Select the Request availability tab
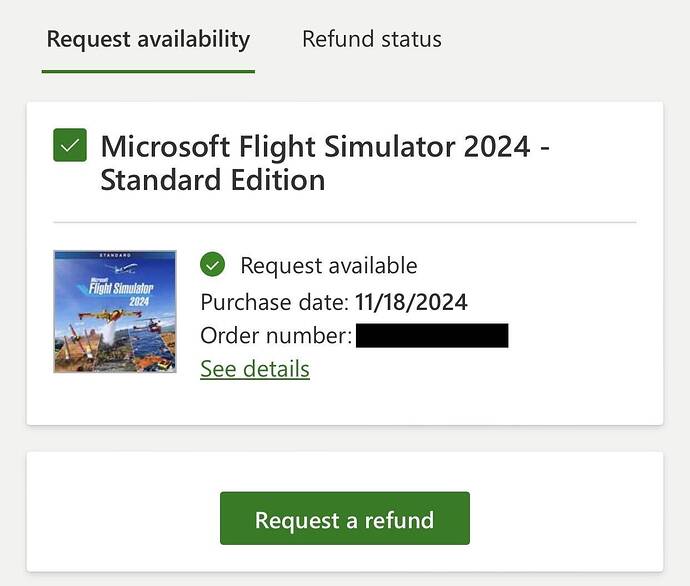Screen dimensions: 690x586 (x=148, y=39)
